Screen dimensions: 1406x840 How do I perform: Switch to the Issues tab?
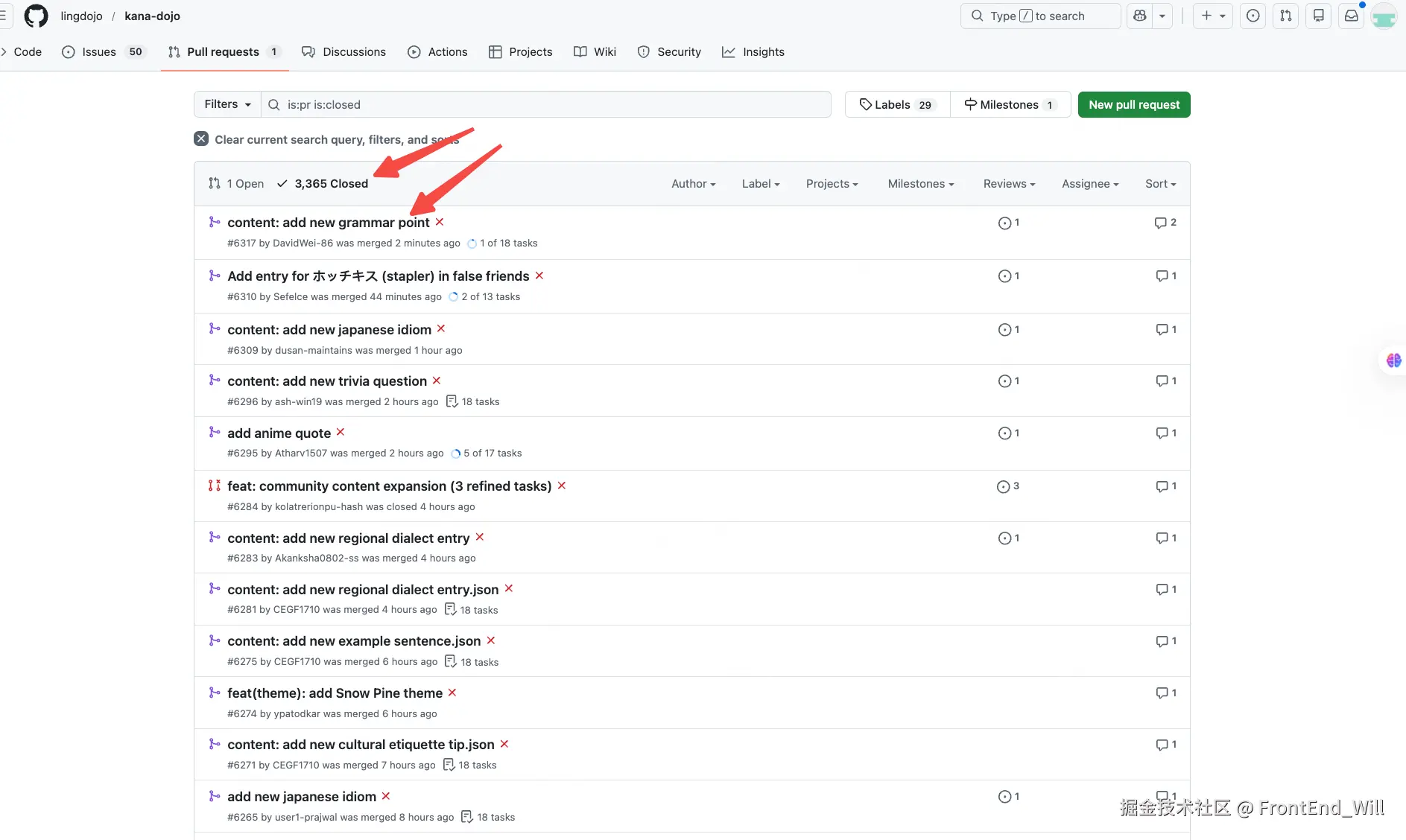point(104,51)
